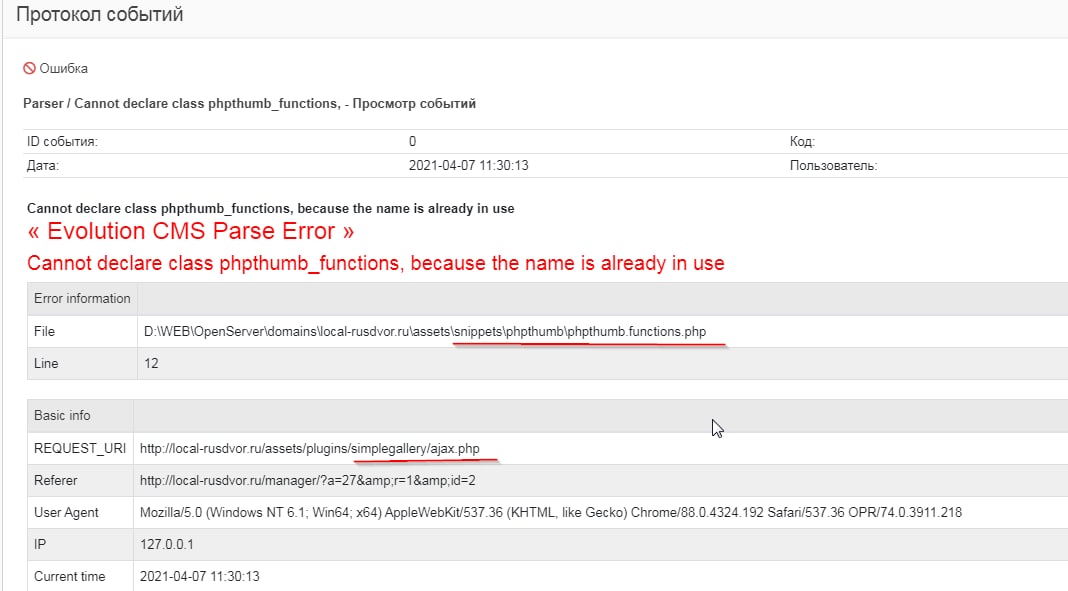Screen dimensions: 1068x591
Task: Click the Current time value 2021-04-07 11:30:13
Action: coord(200,577)
